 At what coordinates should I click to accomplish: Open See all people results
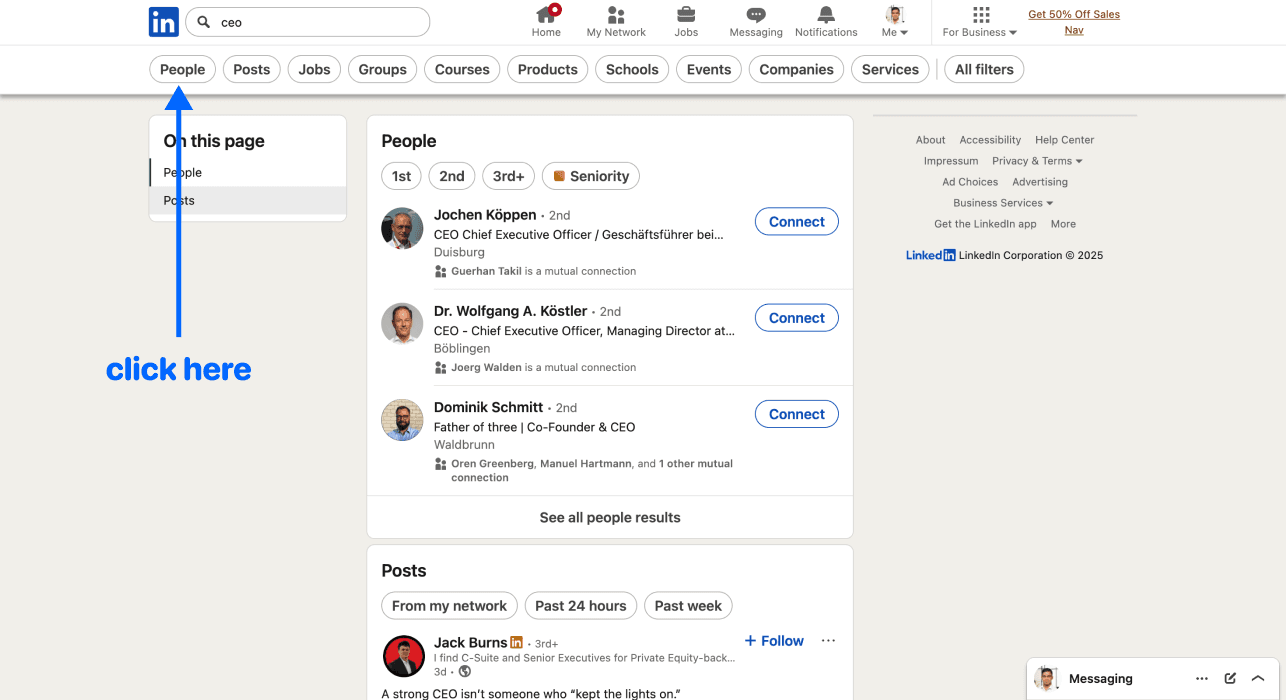tap(610, 517)
